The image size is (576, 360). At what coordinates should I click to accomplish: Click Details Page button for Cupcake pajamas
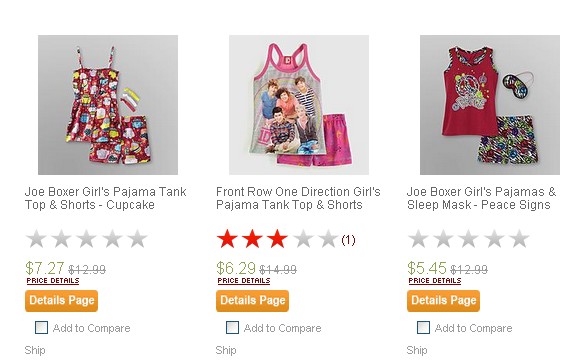click(x=61, y=301)
